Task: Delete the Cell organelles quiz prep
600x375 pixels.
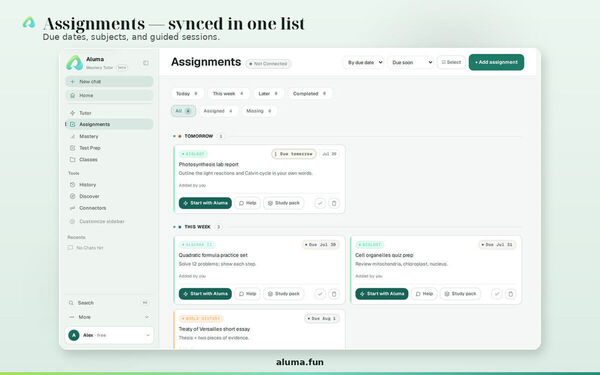Action: coord(510,294)
